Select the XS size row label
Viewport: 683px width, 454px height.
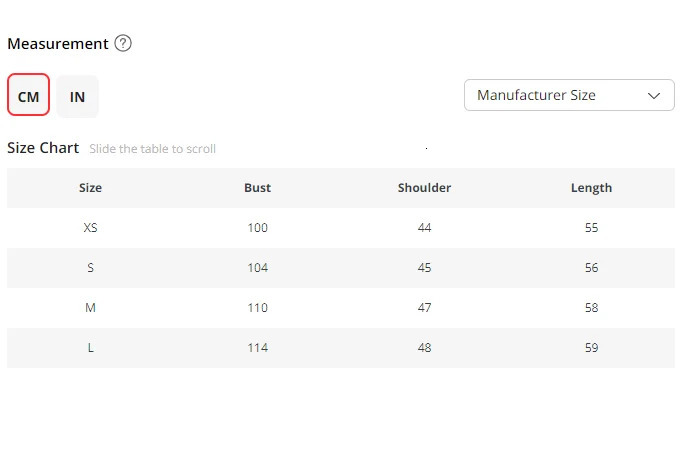pos(91,228)
